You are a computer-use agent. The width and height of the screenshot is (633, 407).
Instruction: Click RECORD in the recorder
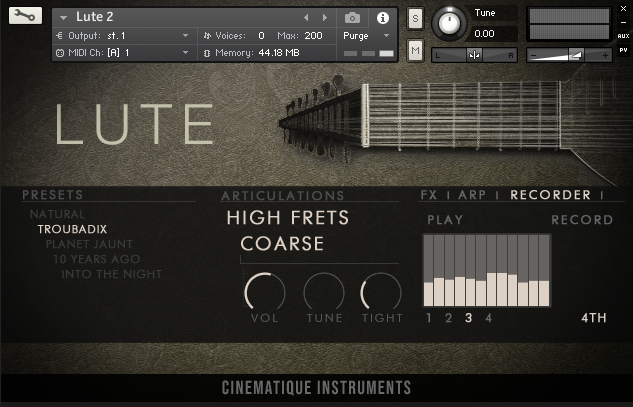(x=582, y=220)
